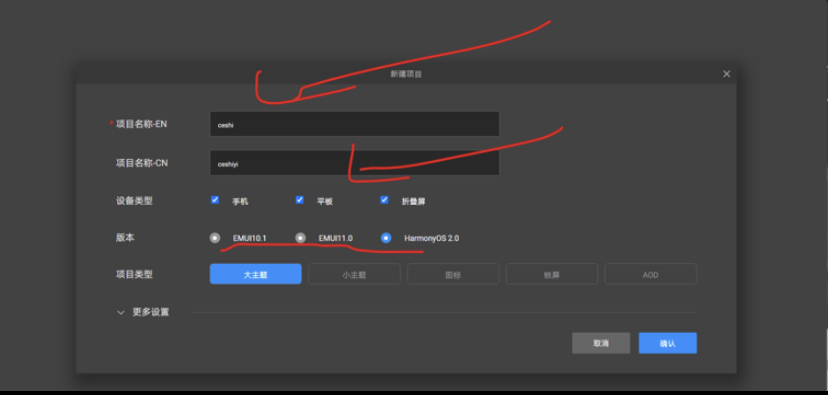
Task: Choose the AOD project type
Action: [651, 274]
